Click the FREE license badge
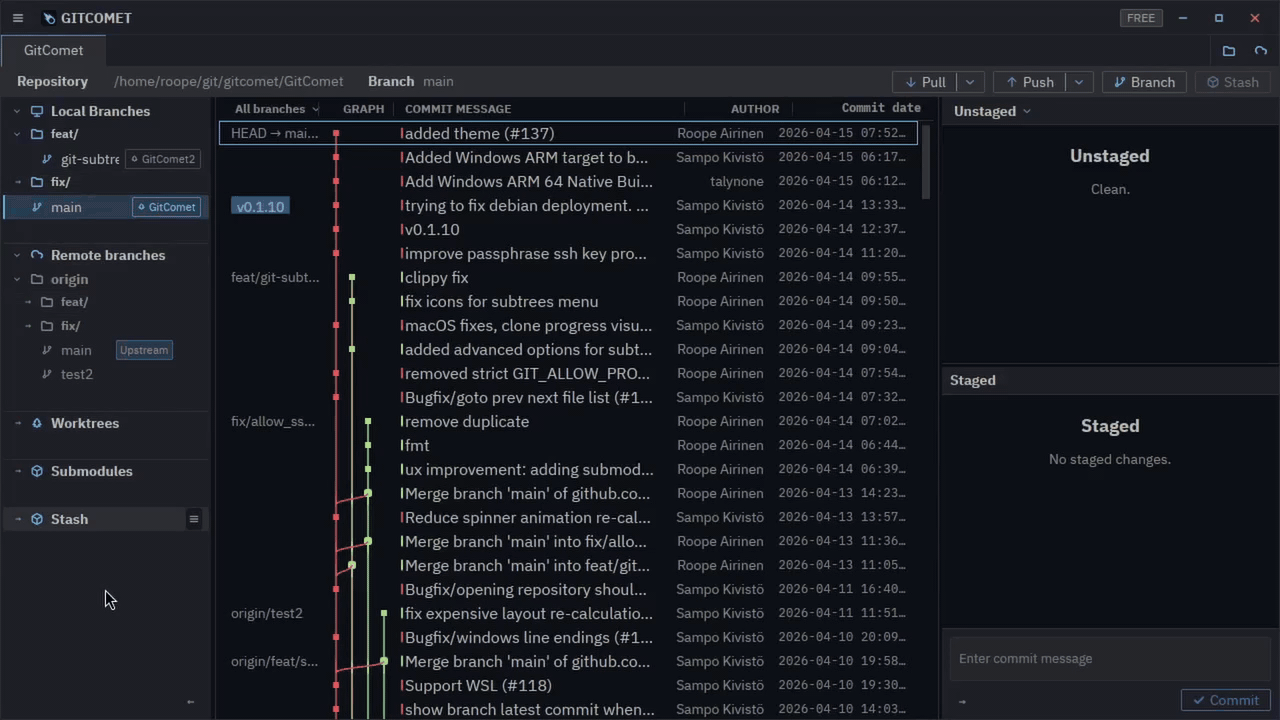The image size is (1280, 720). point(1140,18)
